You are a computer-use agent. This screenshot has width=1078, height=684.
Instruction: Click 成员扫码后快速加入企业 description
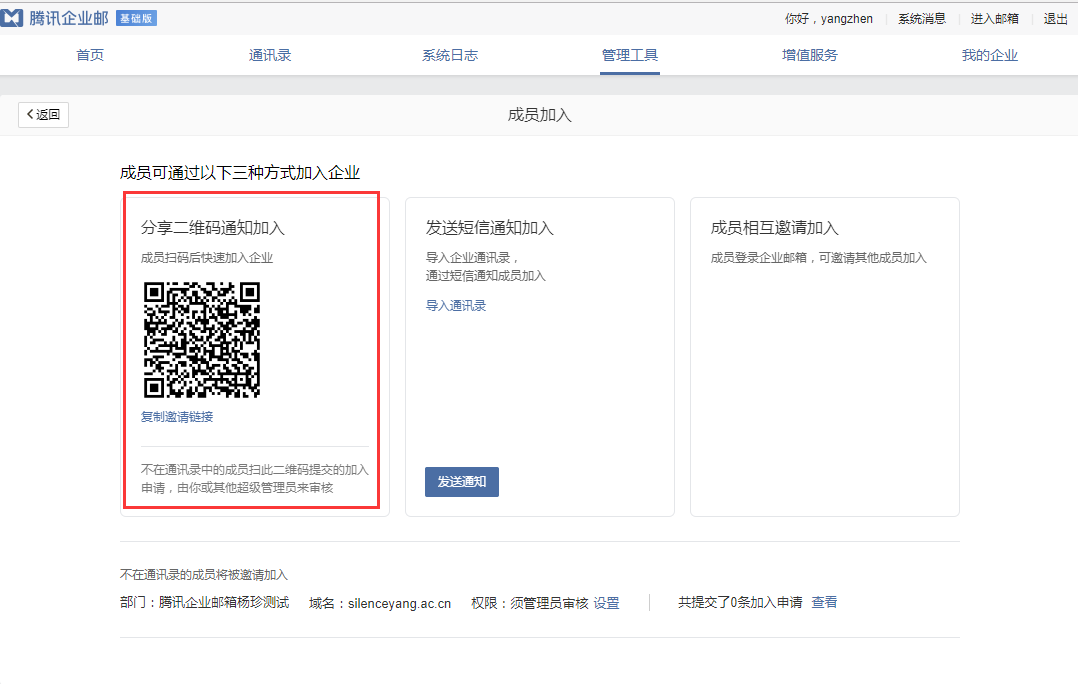coord(207,258)
